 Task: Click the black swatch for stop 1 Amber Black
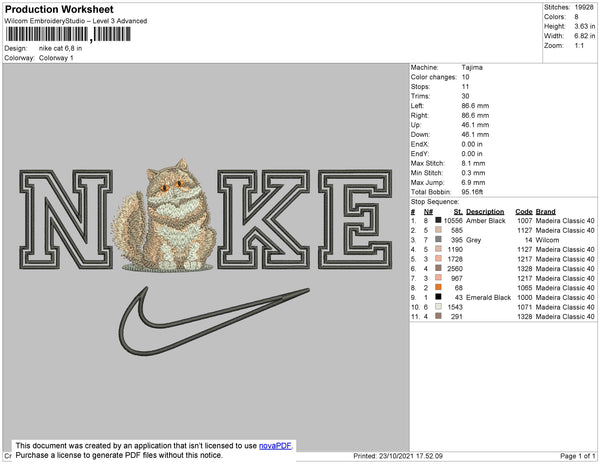pyautogui.click(x=438, y=220)
